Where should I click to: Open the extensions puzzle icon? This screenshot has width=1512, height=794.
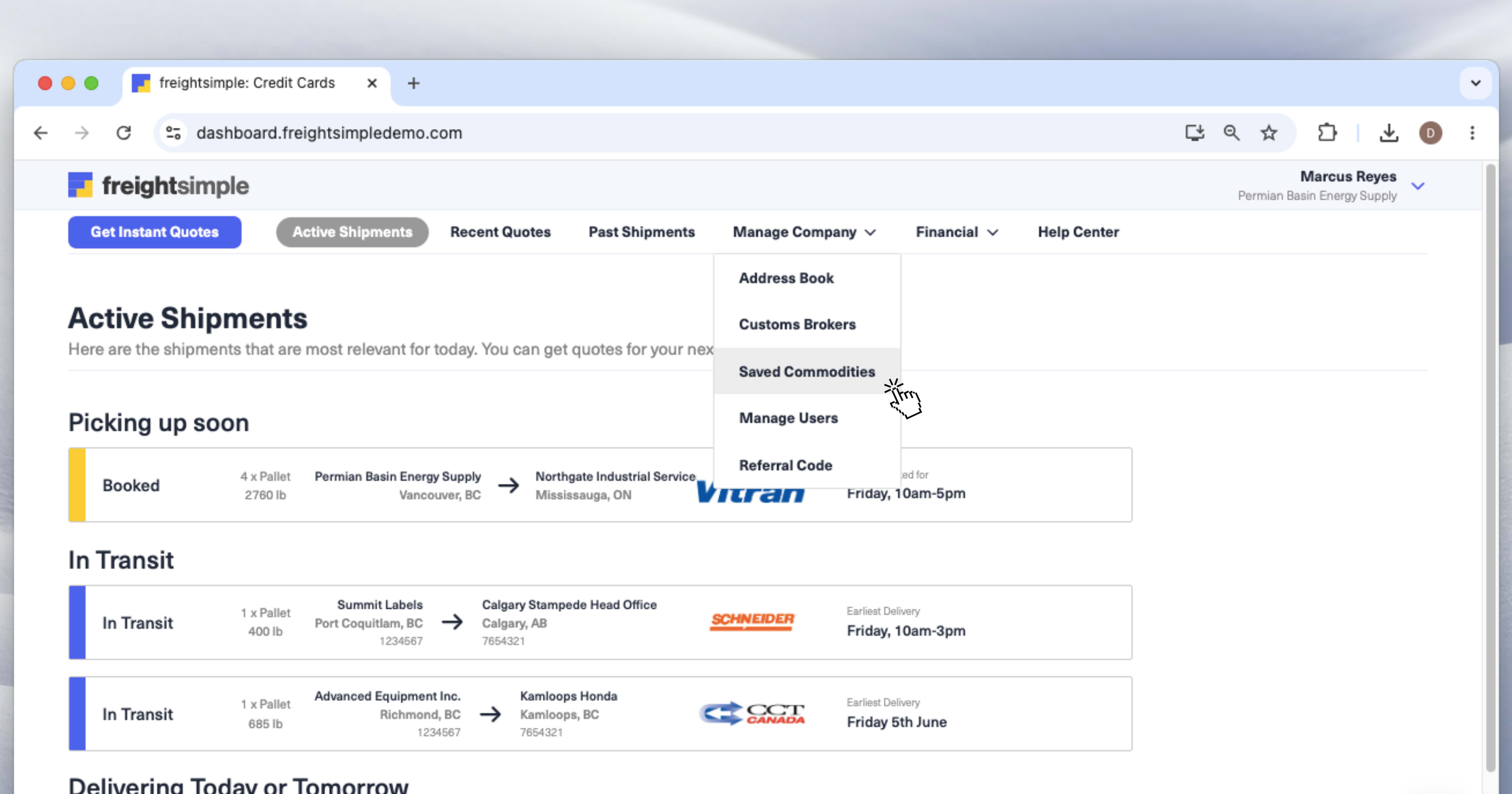click(1327, 133)
